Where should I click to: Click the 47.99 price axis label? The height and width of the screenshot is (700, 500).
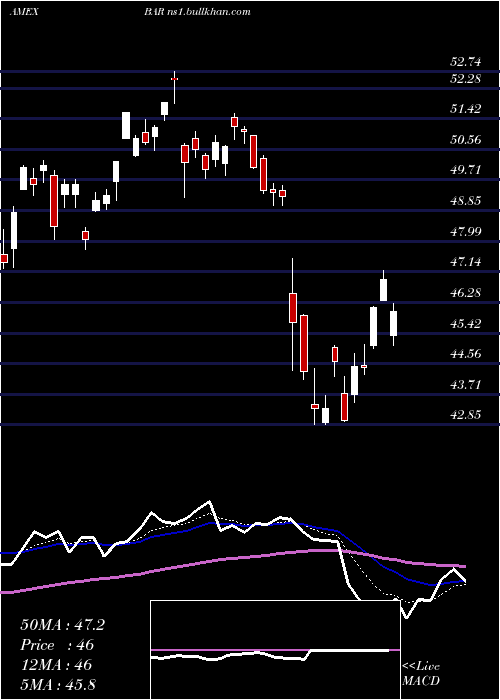click(466, 231)
